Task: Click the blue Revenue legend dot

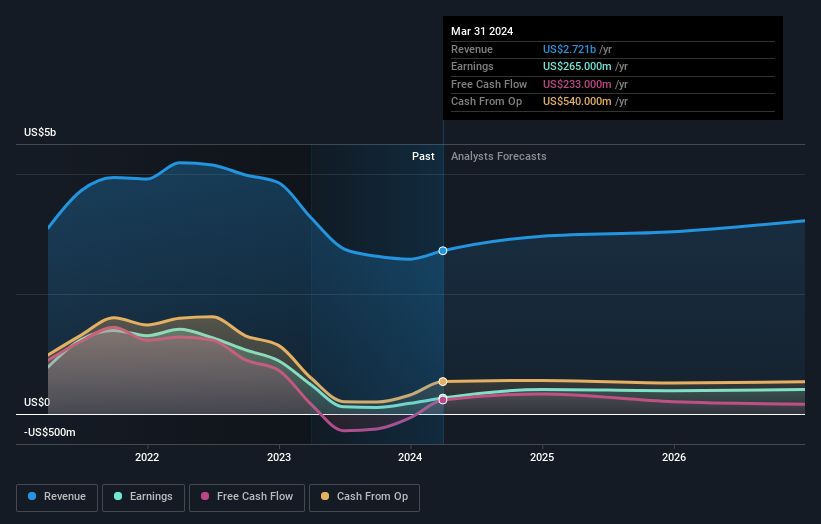Action: coord(32,496)
